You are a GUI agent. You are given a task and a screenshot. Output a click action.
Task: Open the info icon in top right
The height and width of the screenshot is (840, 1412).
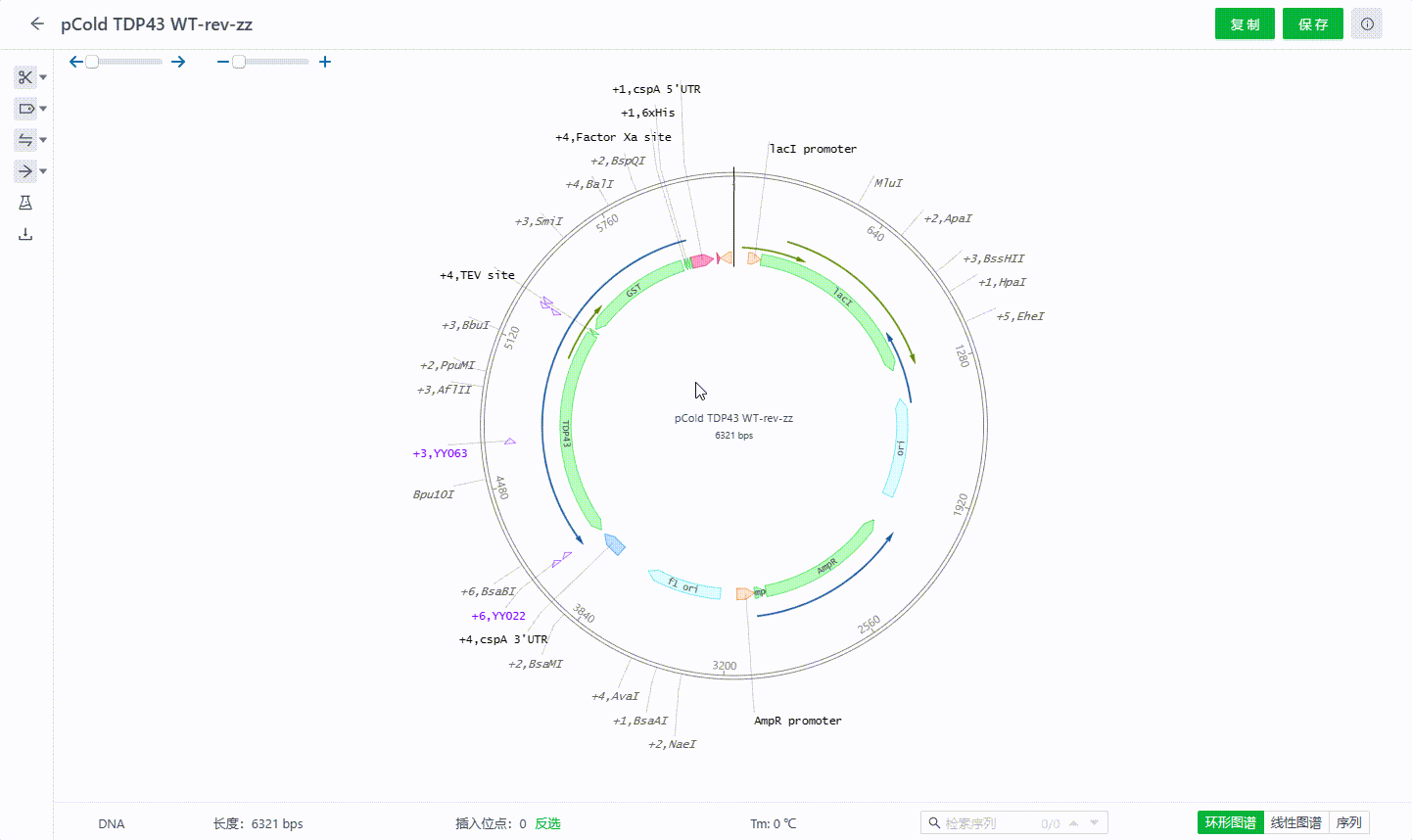tap(1367, 24)
